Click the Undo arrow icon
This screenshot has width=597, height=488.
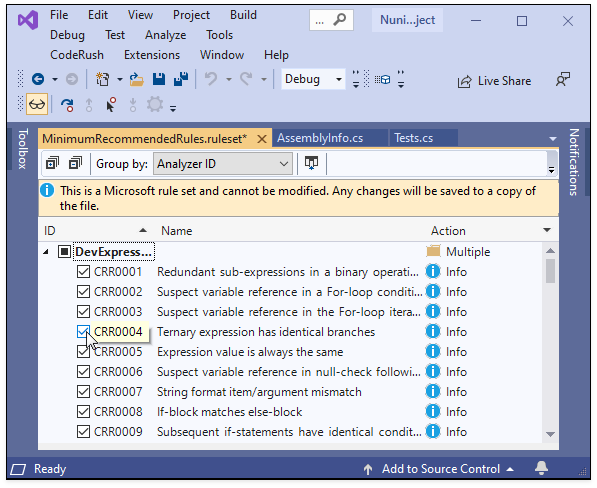(211, 79)
